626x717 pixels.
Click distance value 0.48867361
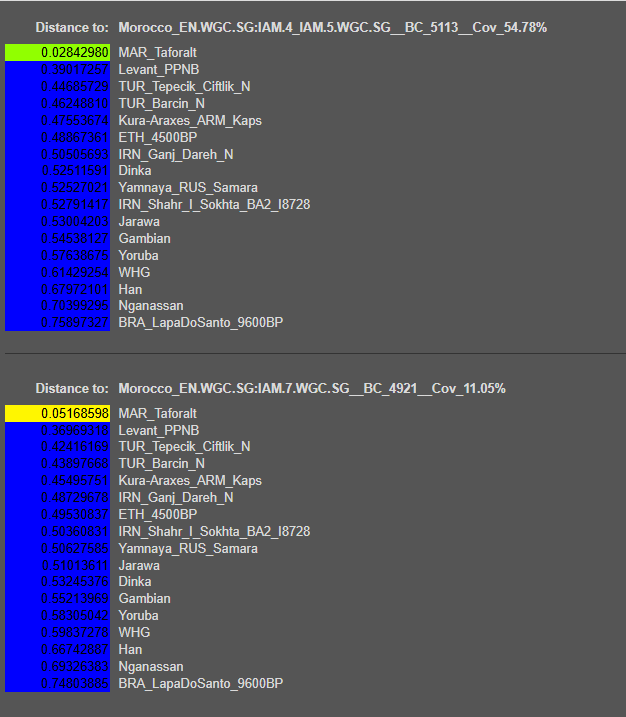point(57,137)
